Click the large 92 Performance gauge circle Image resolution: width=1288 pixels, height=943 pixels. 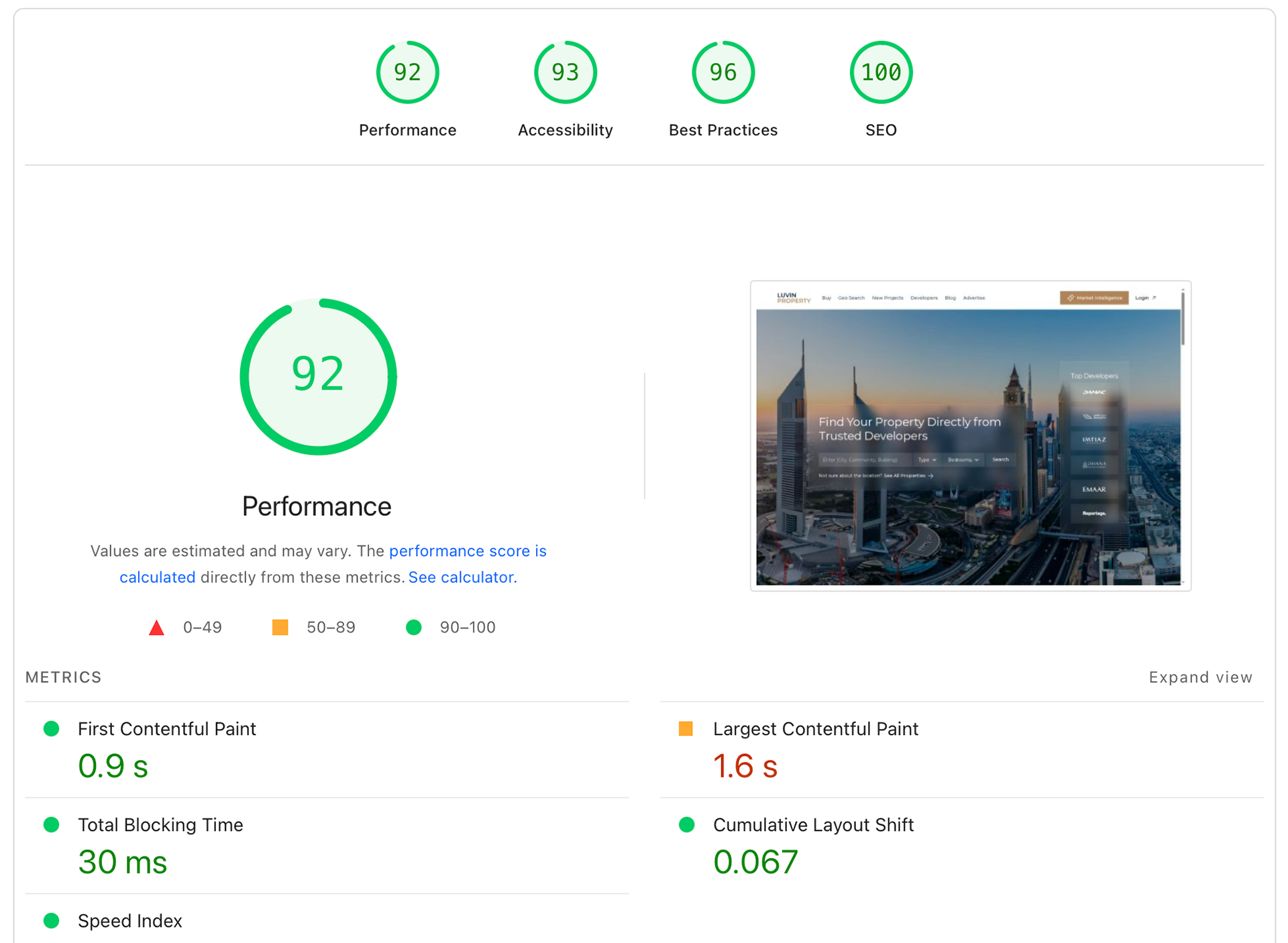pyautogui.click(x=318, y=376)
